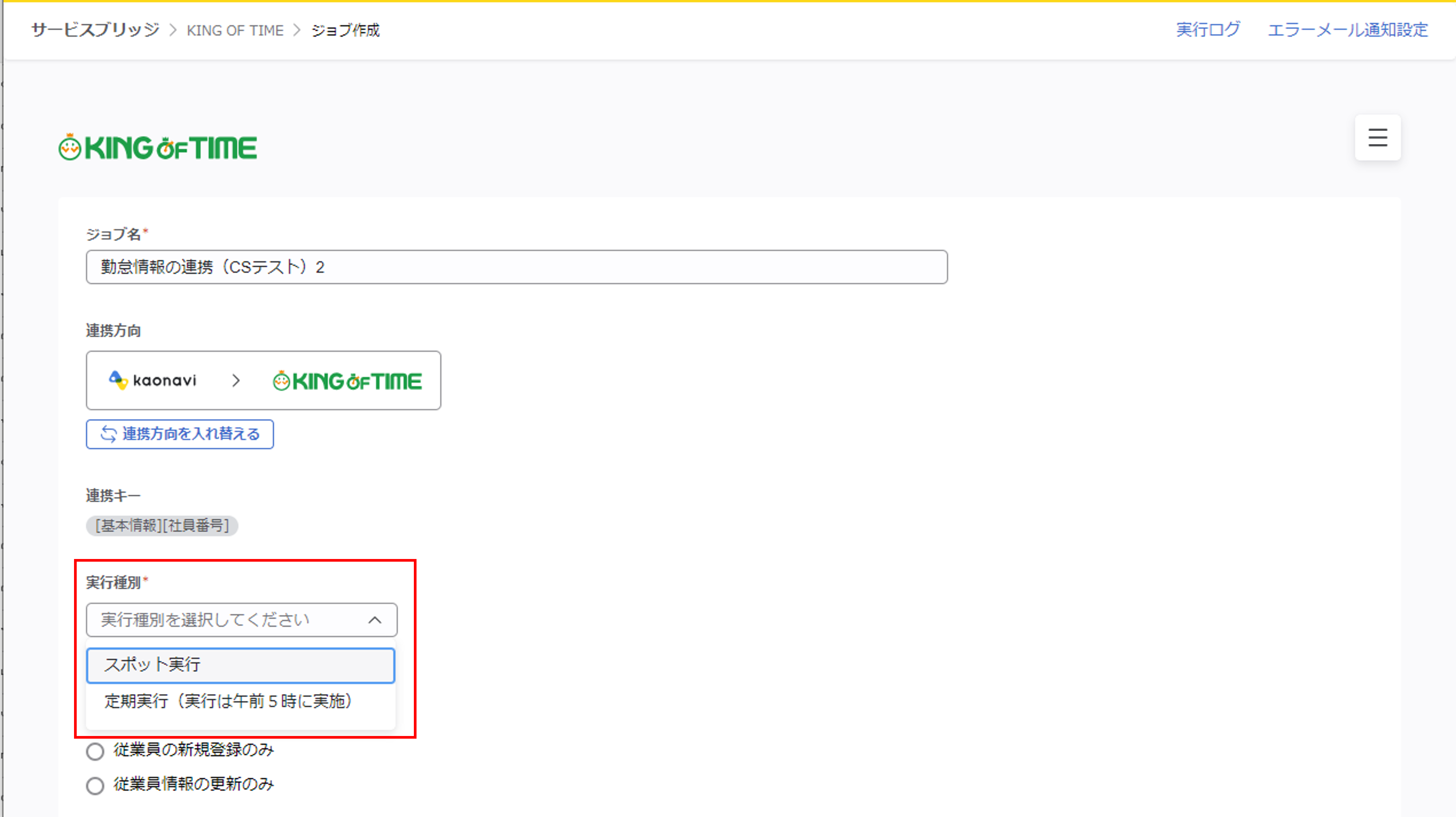1456x817 pixels.
Task: Click the first chevron in the breadcrumb
Action: 173,31
